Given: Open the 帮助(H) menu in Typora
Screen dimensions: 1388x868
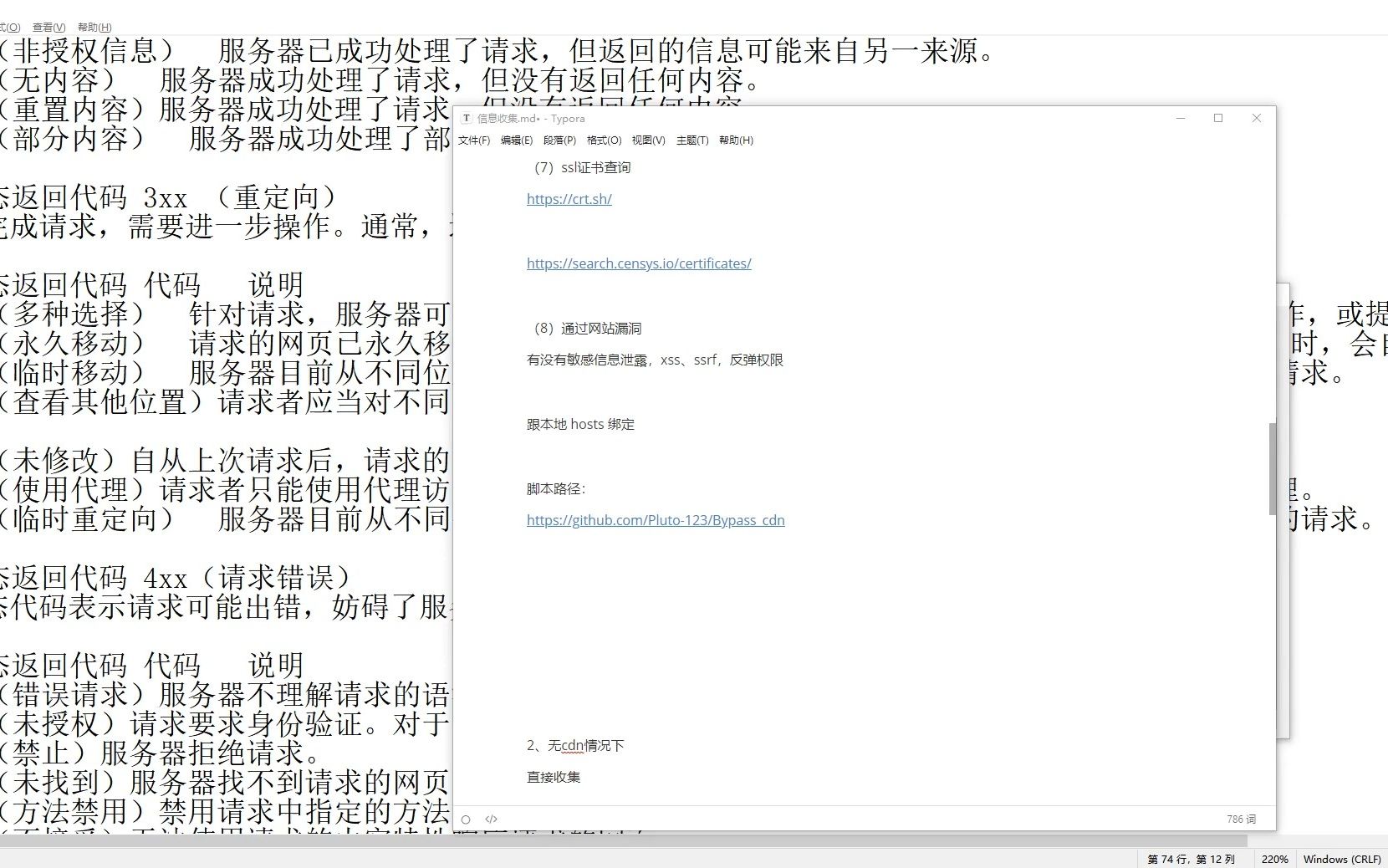Looking at the screenshot, I should (x=736, y=140).
